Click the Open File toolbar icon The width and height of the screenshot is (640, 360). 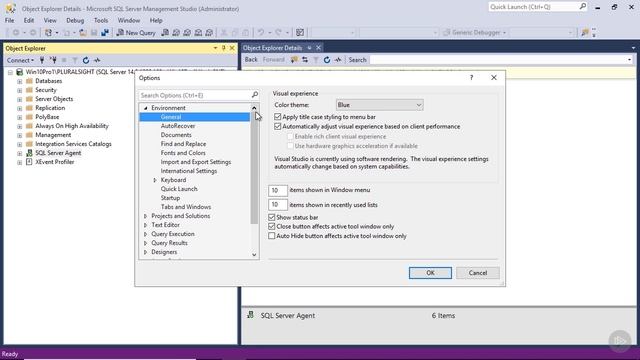83,33
